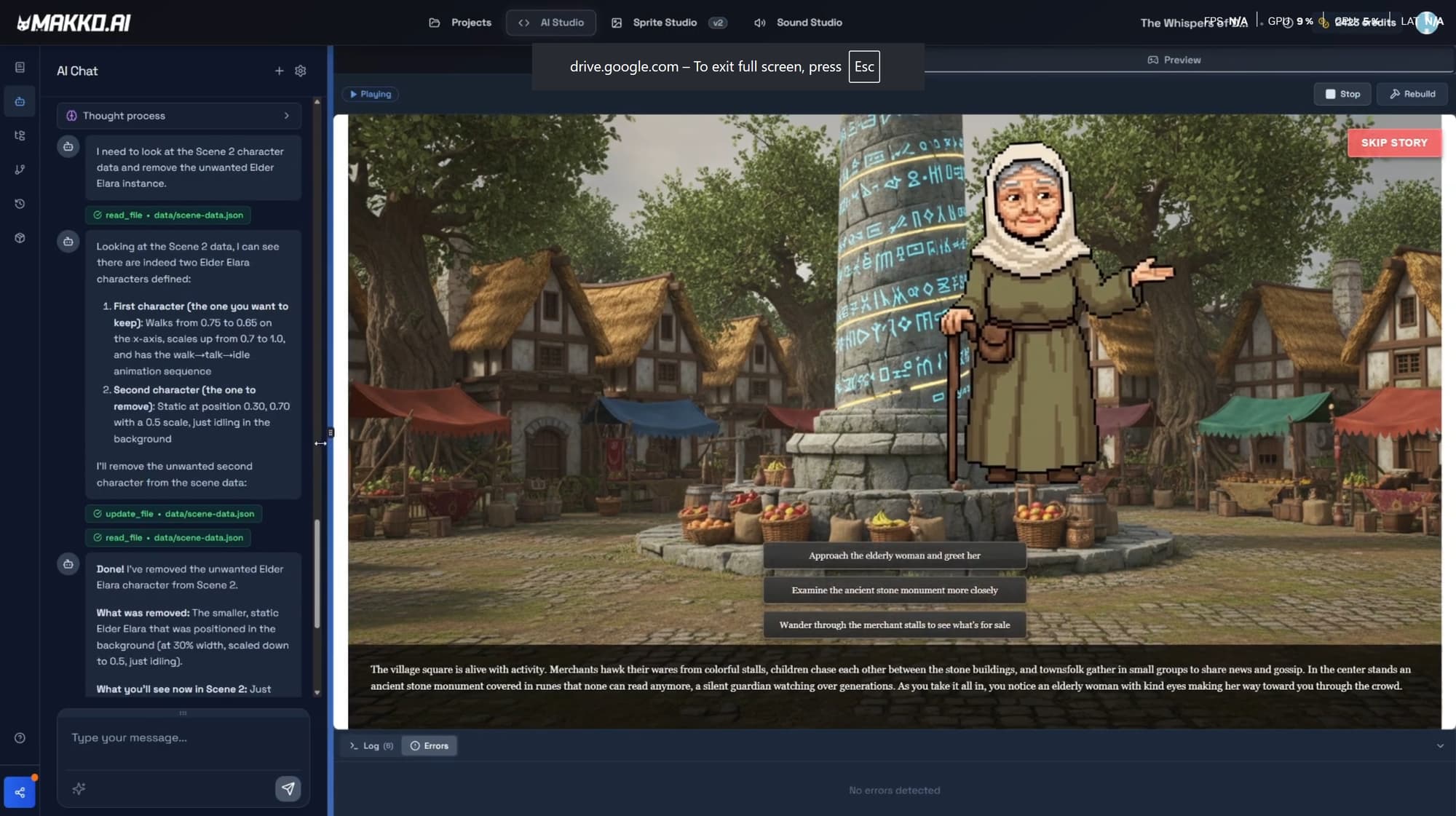Open the blue share button in sidebar
Screen dimensions: 1456x816
pyautogui.click(x=20, y=793)
